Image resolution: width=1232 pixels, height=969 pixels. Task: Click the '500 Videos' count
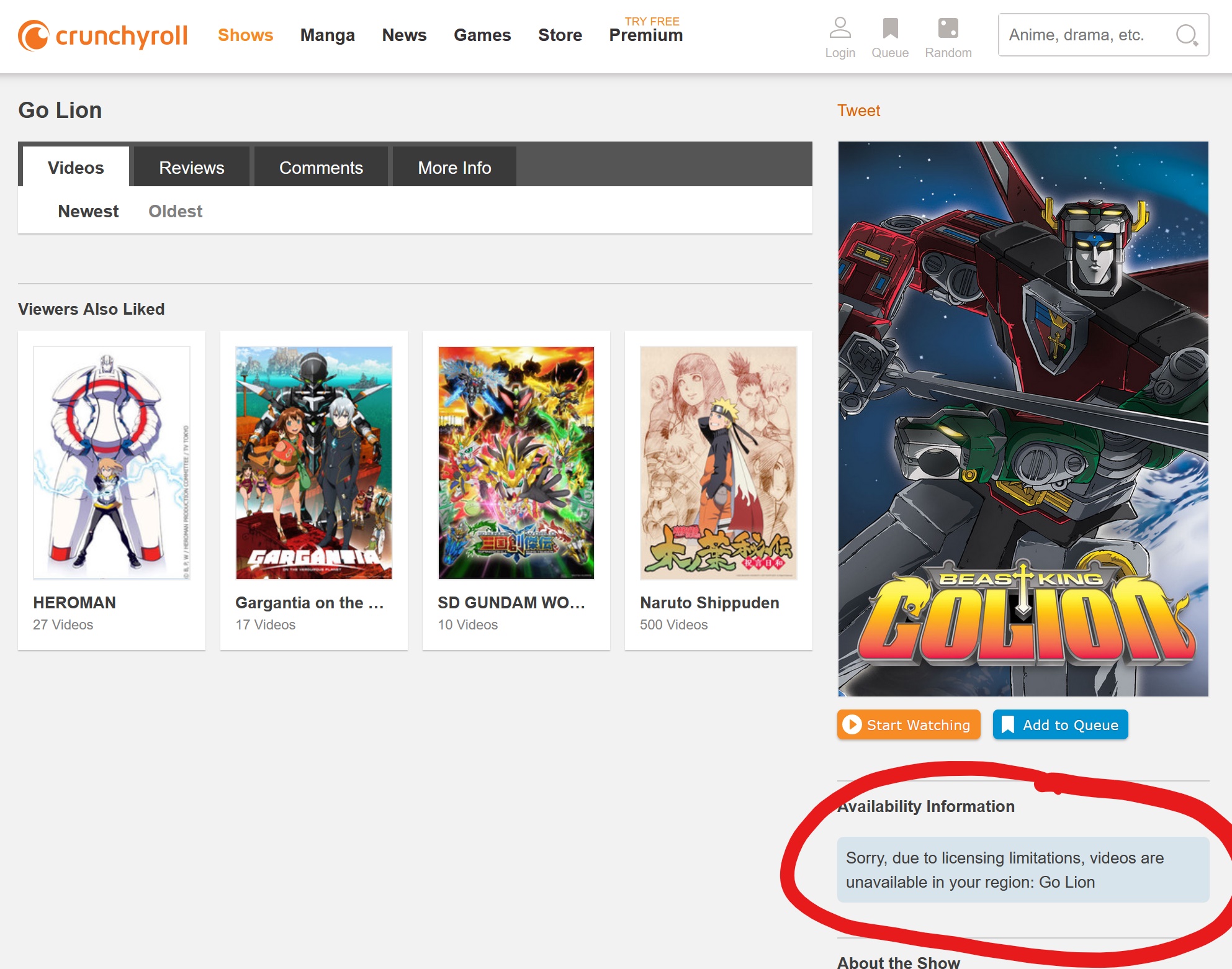(x=673, y=624)
